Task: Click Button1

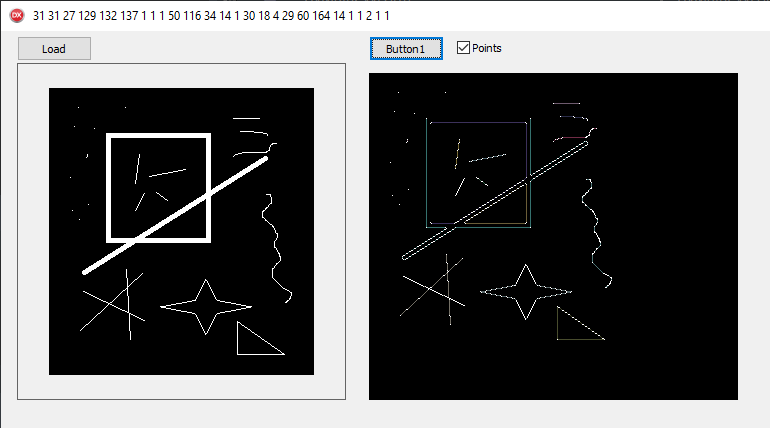Action: (x=406, y=49)
